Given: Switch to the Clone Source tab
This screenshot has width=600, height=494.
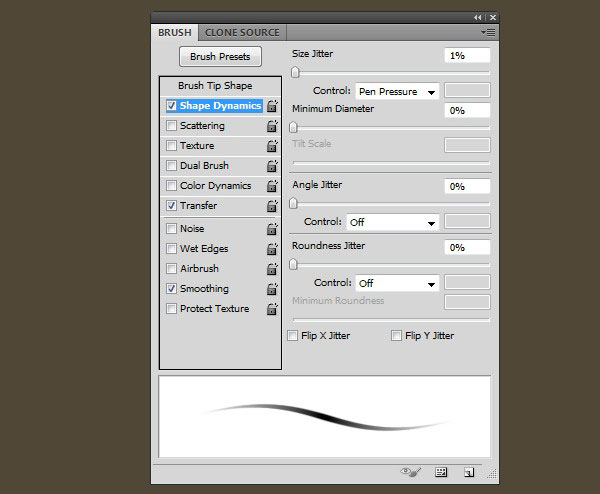Looking at the screenshot, I should coord(242,33).
